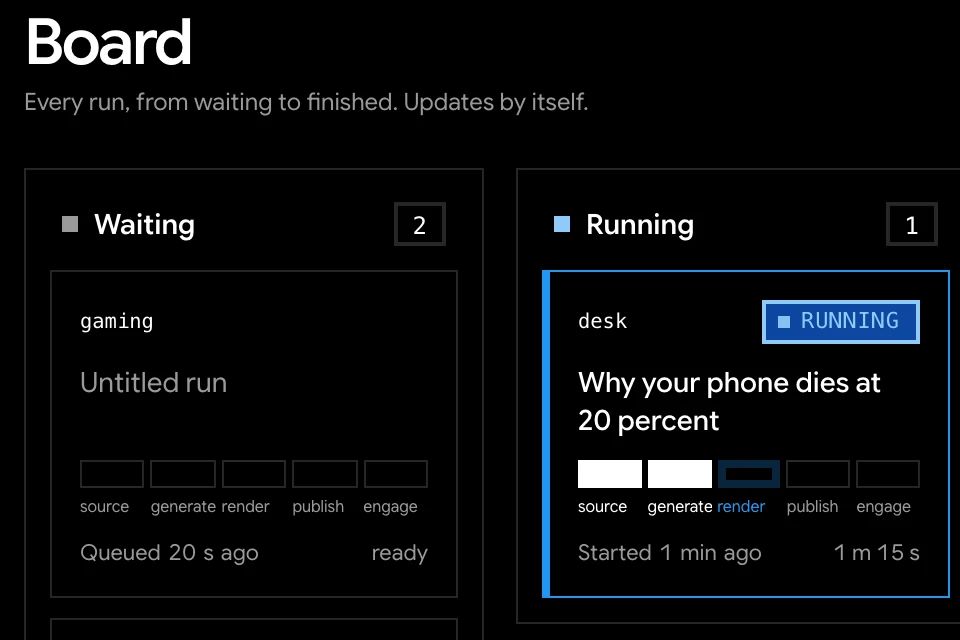This screenshot has width=960, height=640.
Task: Click 'Started 1 min ago' text
Action: pyautogui.click(x=669, y=552)
